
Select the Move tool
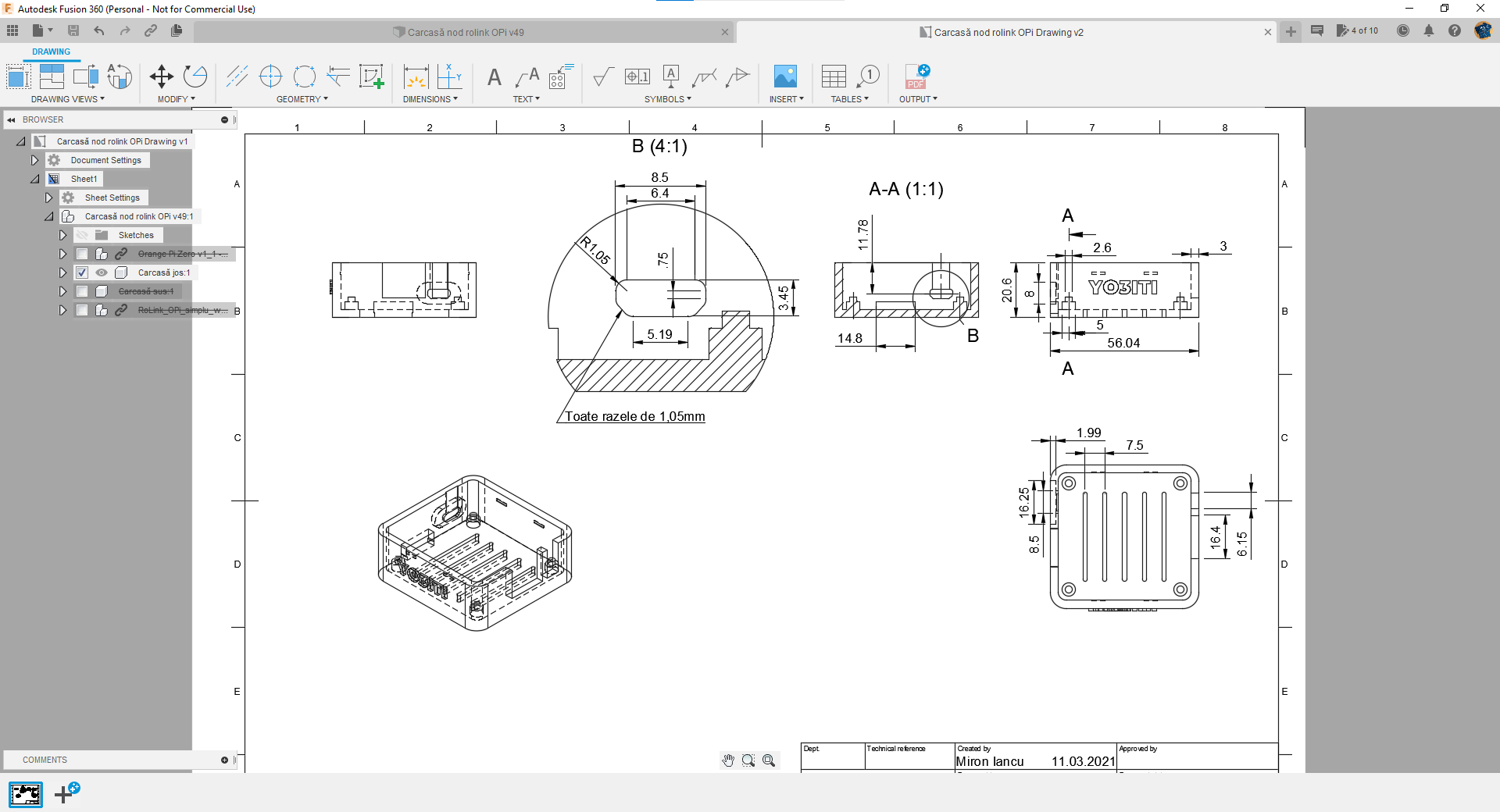click(162, 77)
